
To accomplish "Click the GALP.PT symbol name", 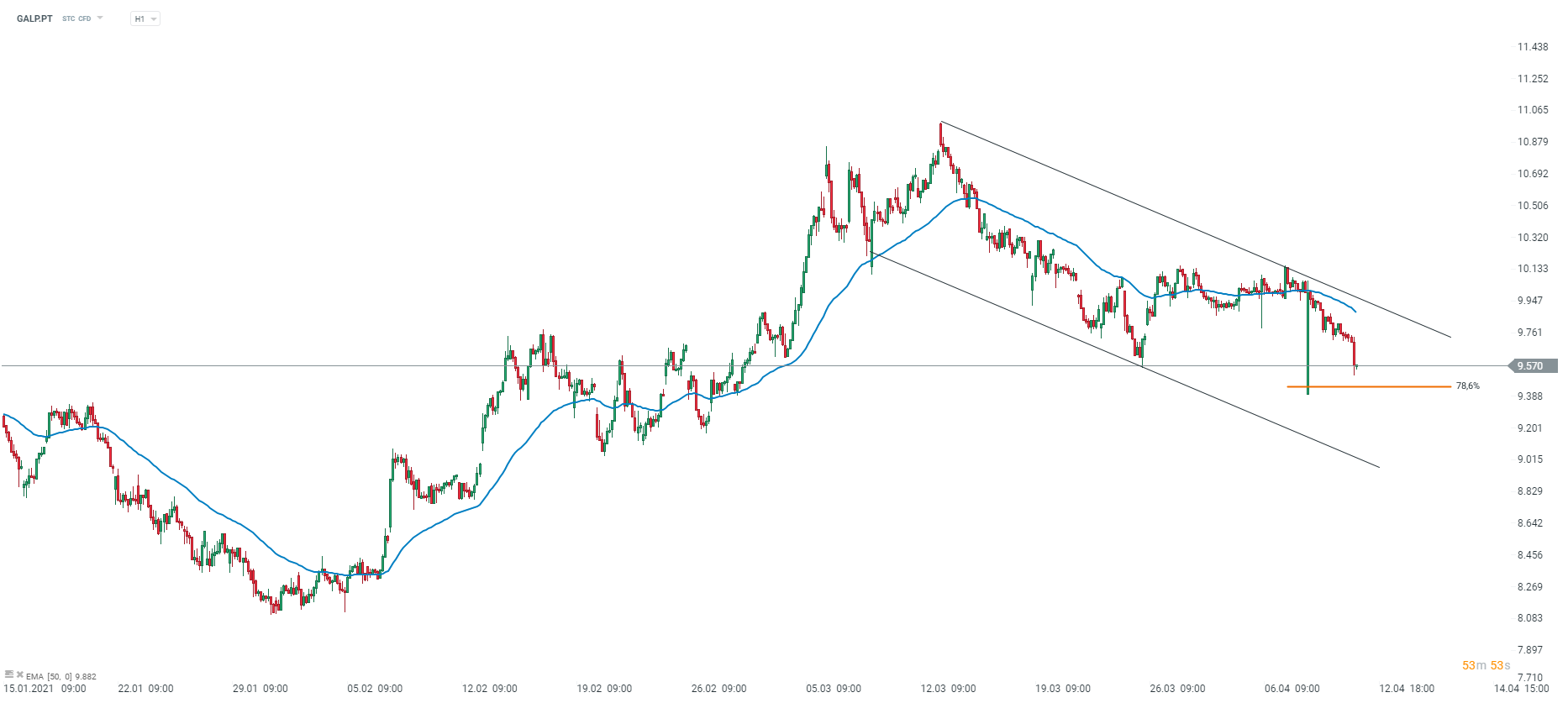I will 34,18.
